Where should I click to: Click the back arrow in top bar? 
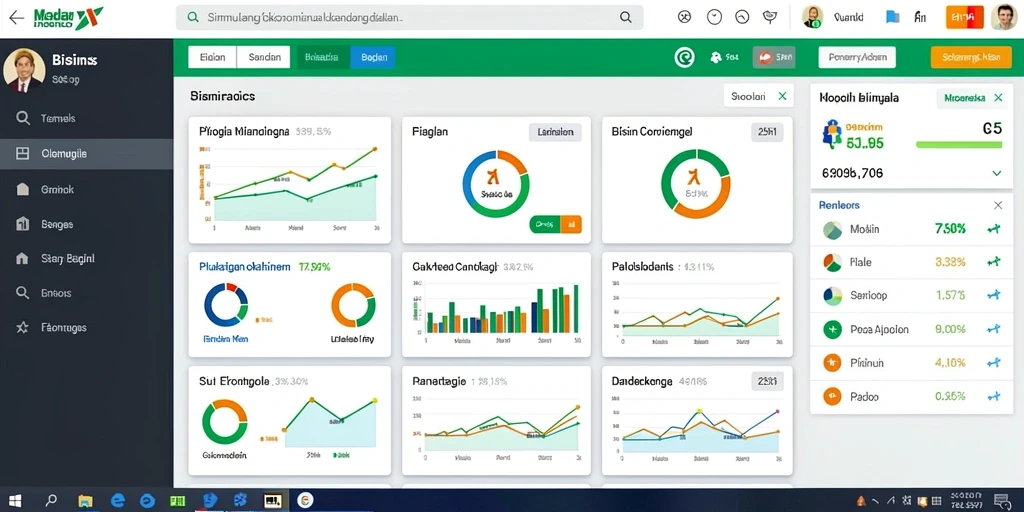(x=16, y=18)
